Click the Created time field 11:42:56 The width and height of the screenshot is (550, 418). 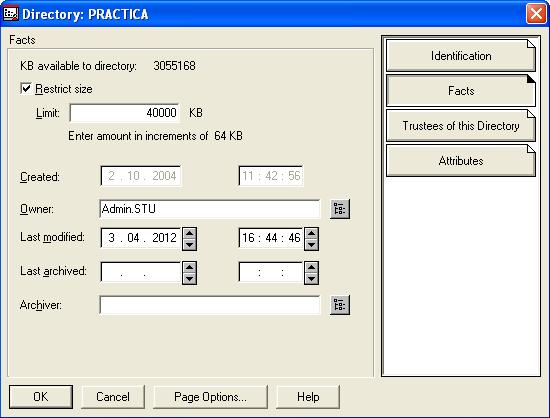click(x=271, y=176)
